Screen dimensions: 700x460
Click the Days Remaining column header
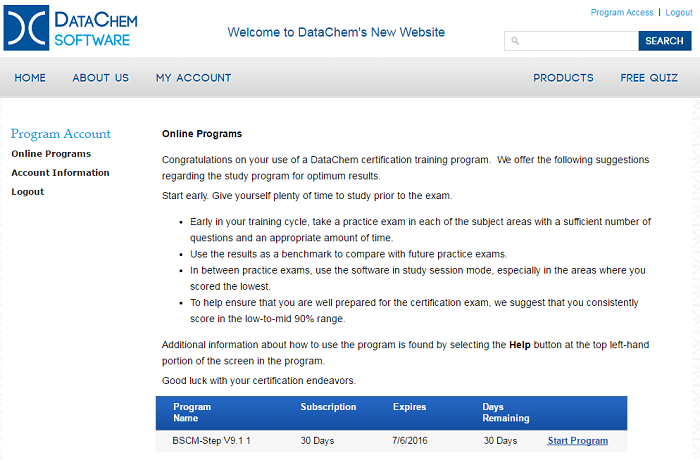(506, 412)
